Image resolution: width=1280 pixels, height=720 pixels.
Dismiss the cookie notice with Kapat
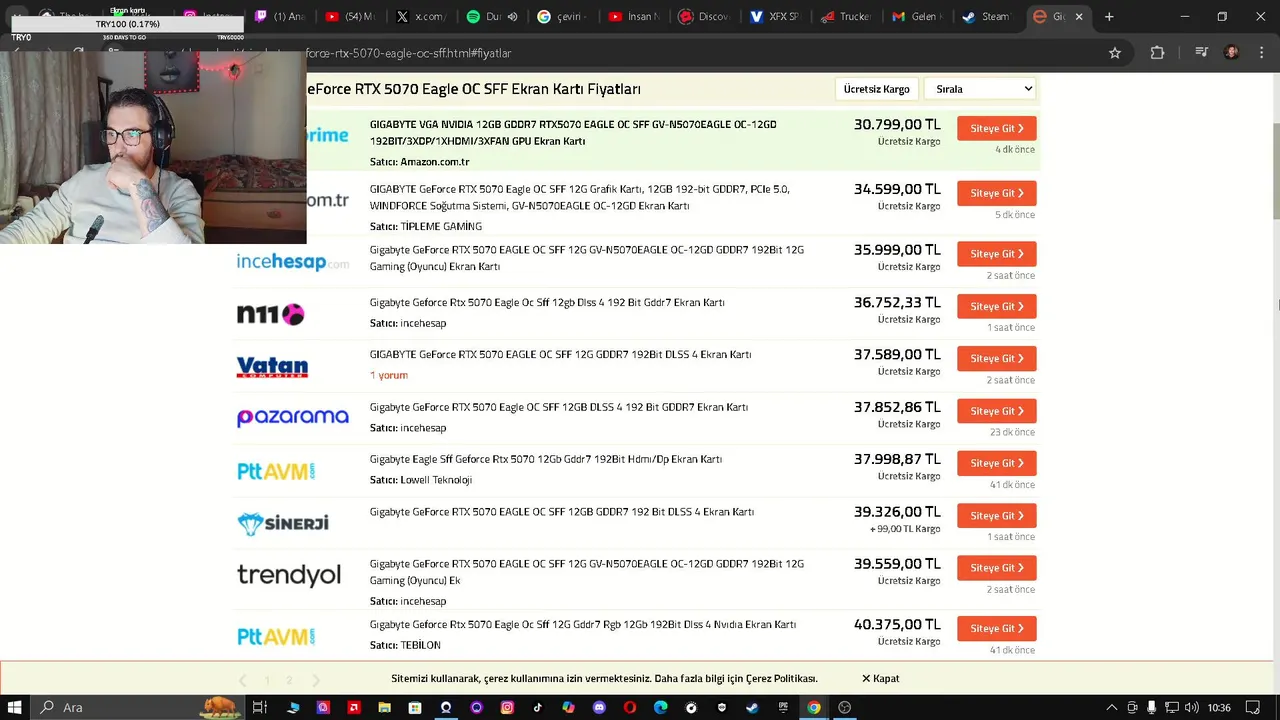tap(881, 678)
